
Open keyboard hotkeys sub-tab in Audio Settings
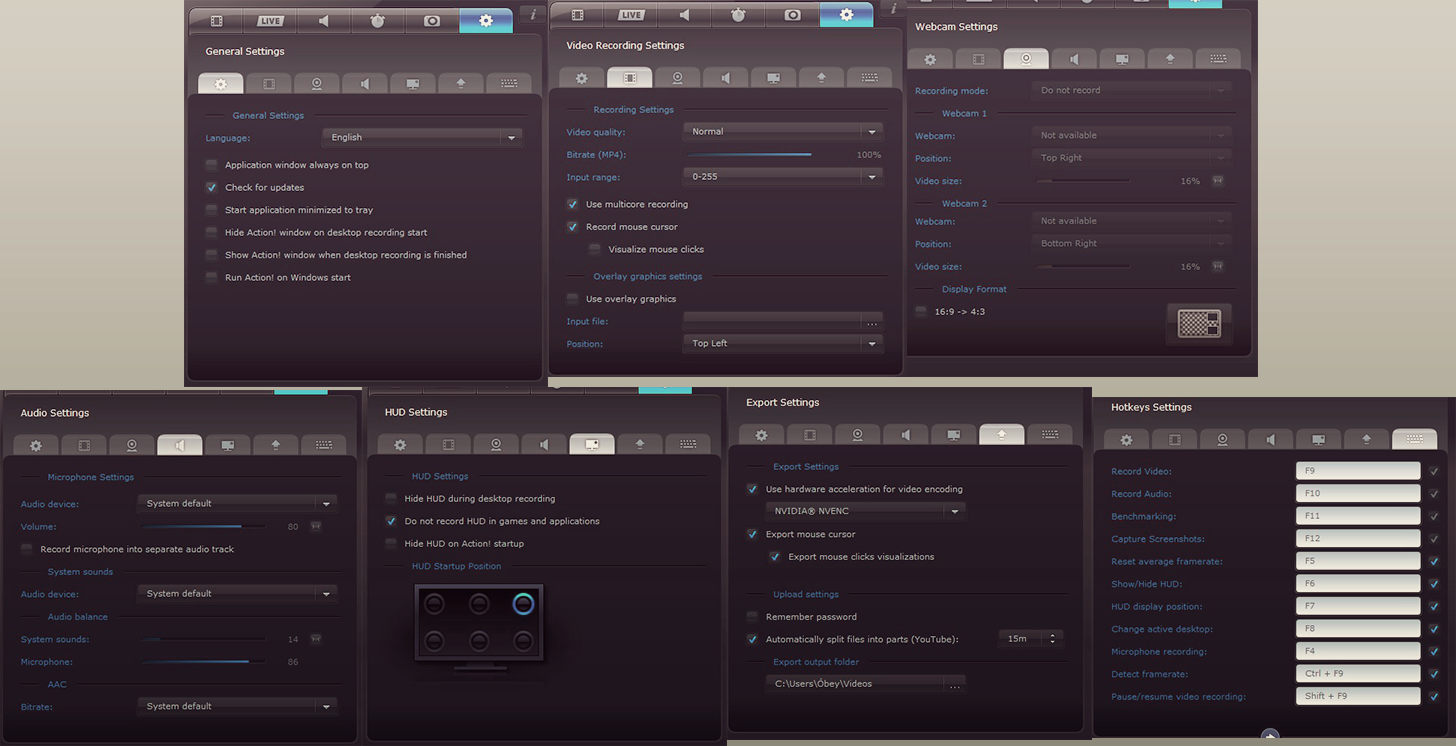point(323,445)
